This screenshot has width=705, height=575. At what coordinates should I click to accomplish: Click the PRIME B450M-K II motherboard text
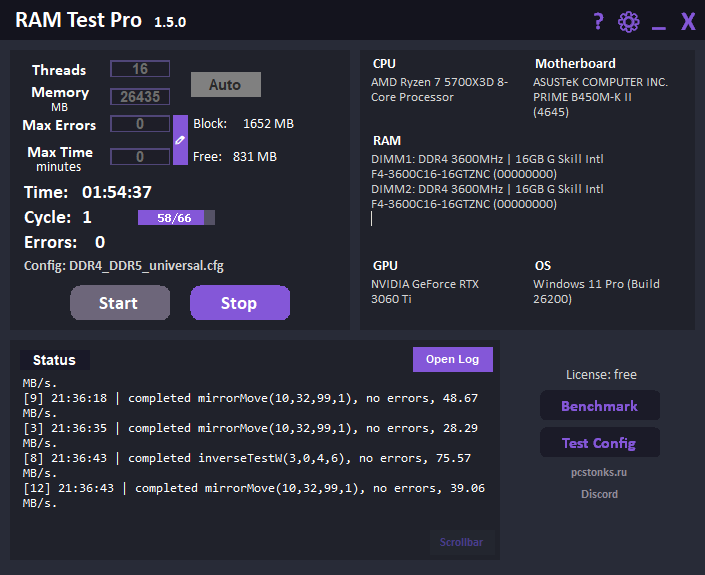click(582, 97)
